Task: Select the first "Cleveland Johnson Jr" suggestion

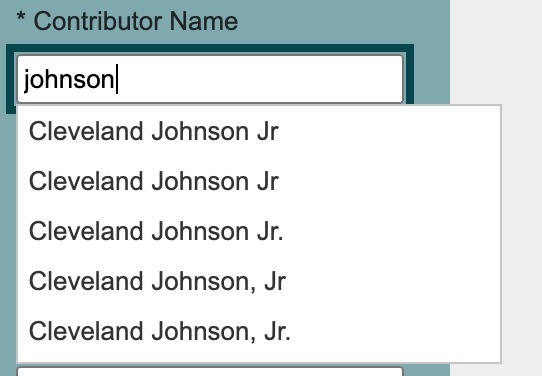Action: click(x=259, y=131)
